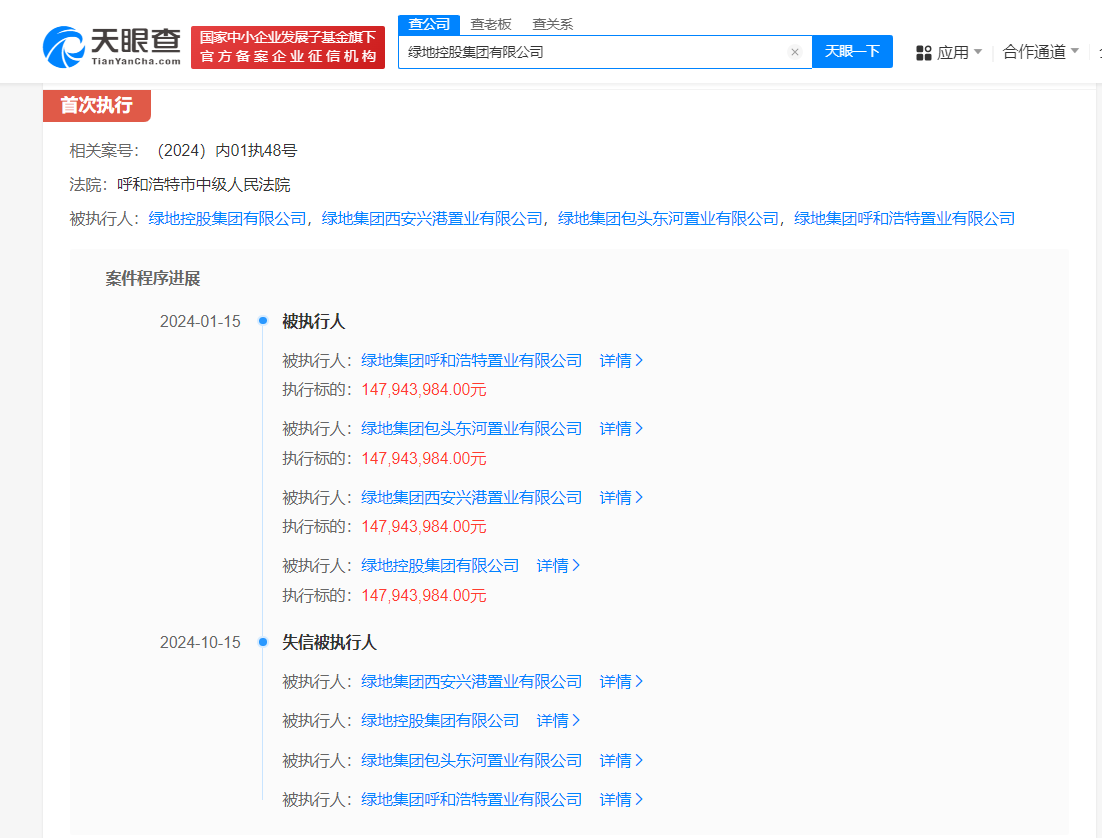The height and width of the screenshot is (838, 1102).
Task: Select 147,943,984.00元 amount for 西安兴港置业
Action: (x=424, y=527)
